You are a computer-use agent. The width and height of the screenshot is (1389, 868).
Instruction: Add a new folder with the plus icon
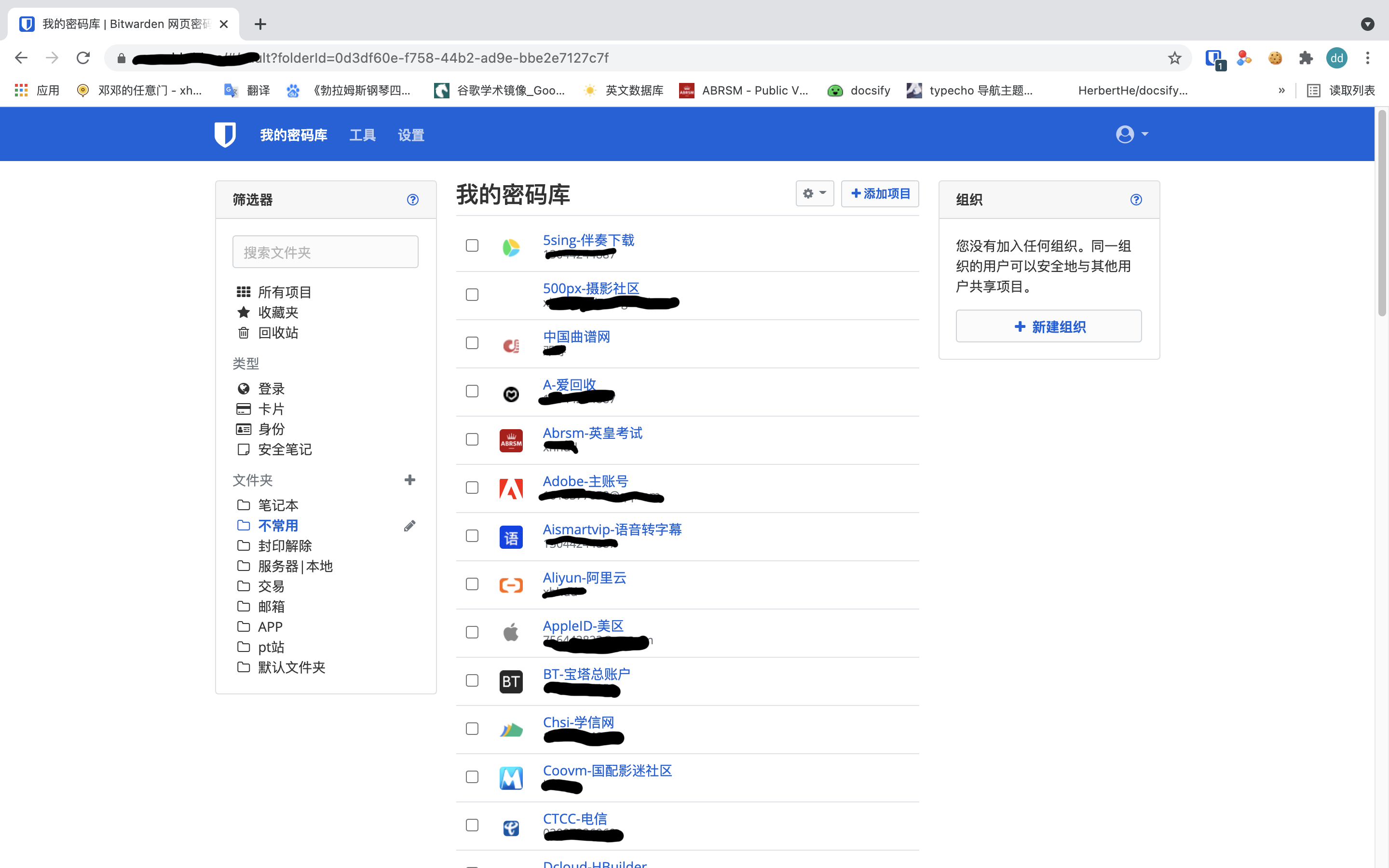[410, 480]
